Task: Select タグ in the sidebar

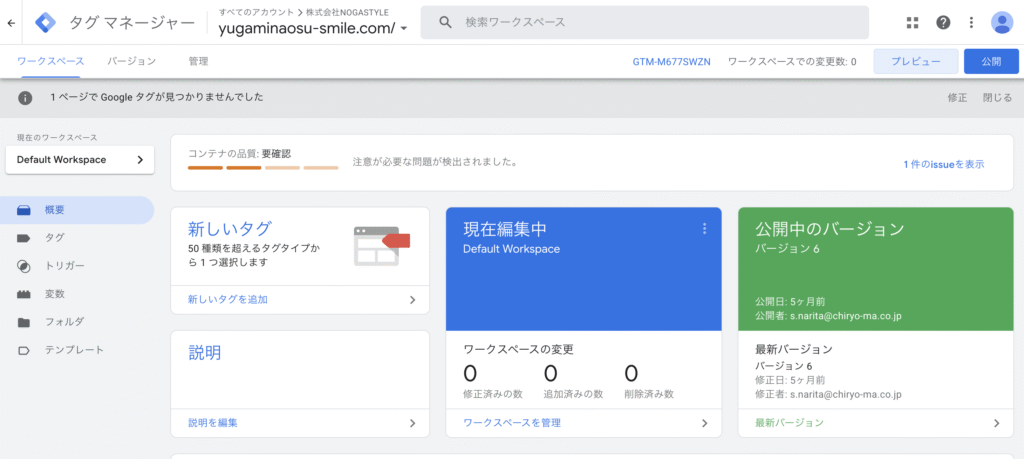Action: (54, 238)
